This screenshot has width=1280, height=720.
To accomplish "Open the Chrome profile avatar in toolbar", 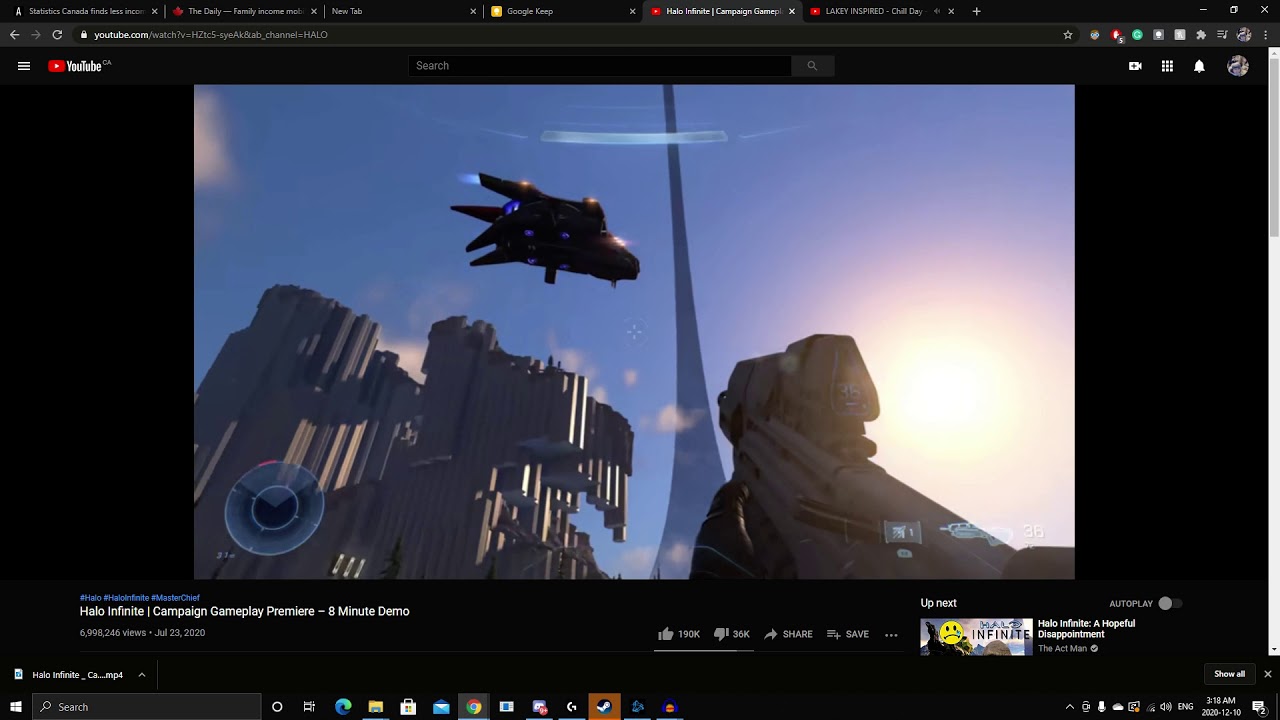I will click(x=1244, y=34).
